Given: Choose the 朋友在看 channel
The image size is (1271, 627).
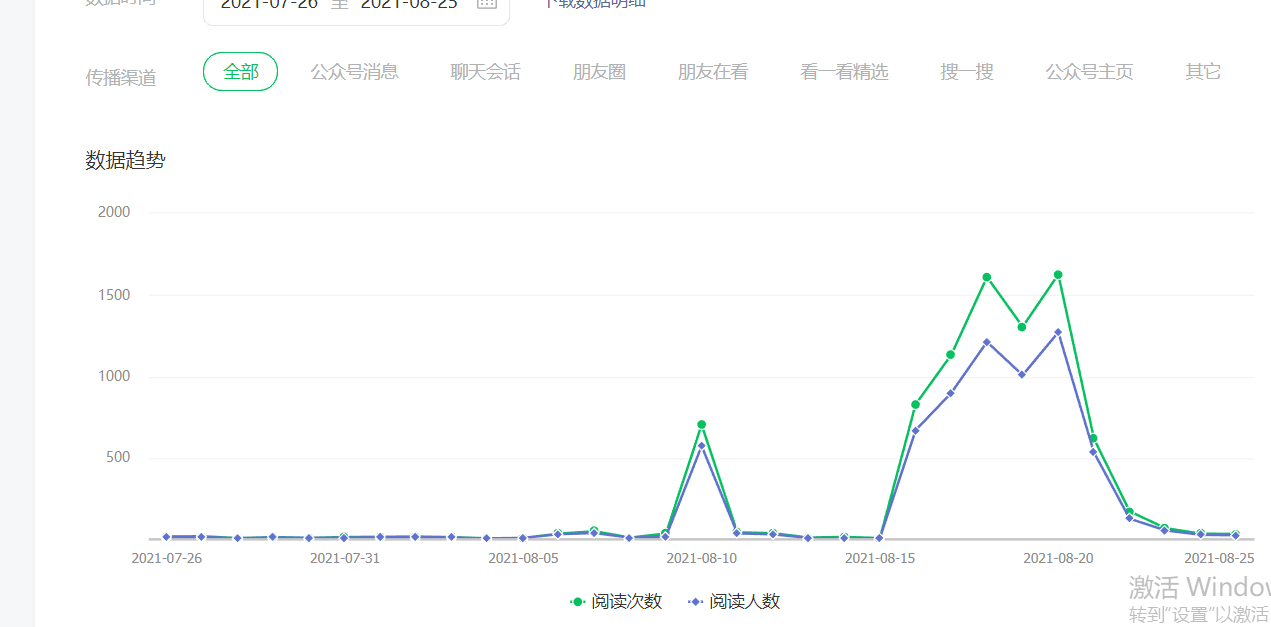Looking at the screenshot, I should coord(712,72).
